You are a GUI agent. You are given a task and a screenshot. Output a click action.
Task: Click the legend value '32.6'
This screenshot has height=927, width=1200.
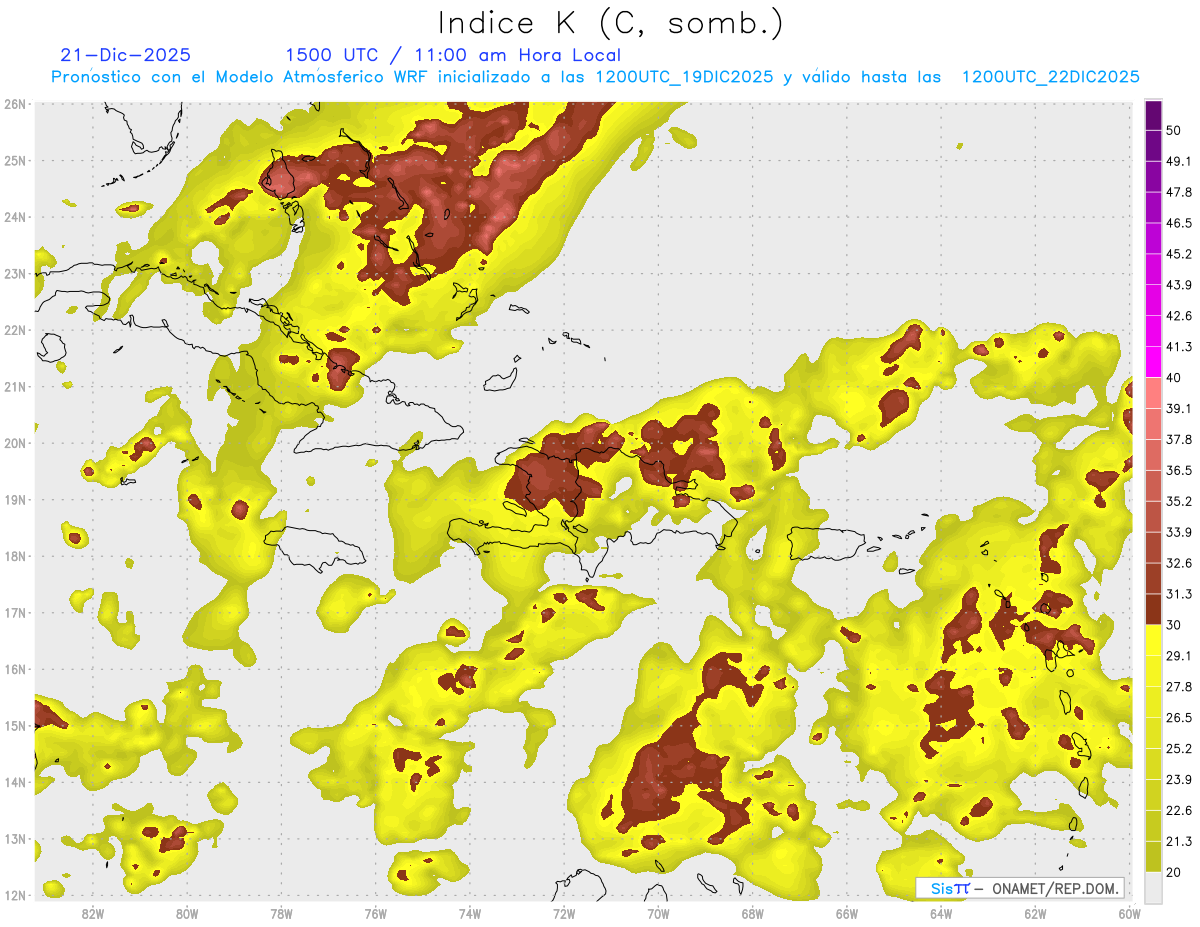coord(1179,563)
